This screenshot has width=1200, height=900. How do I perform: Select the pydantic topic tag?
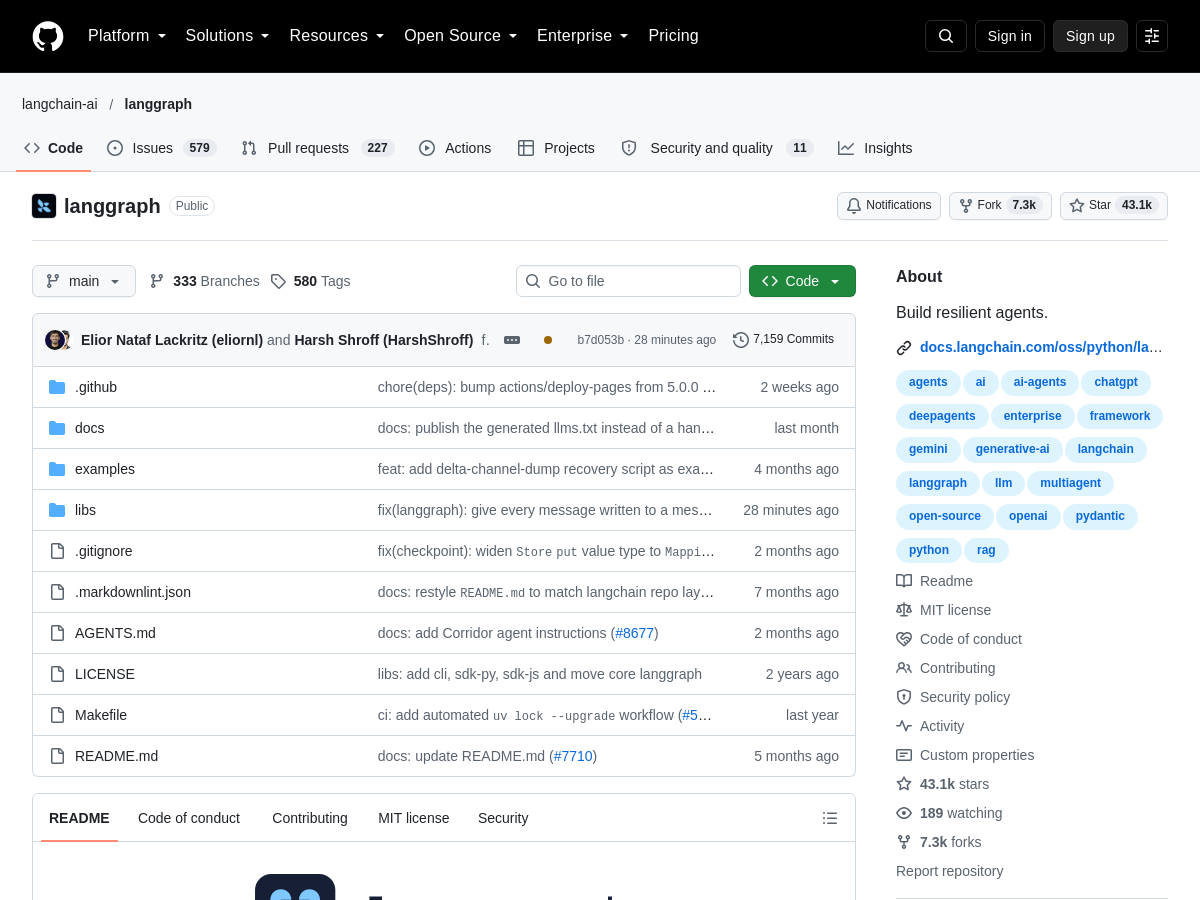(x=1100, y=516)
